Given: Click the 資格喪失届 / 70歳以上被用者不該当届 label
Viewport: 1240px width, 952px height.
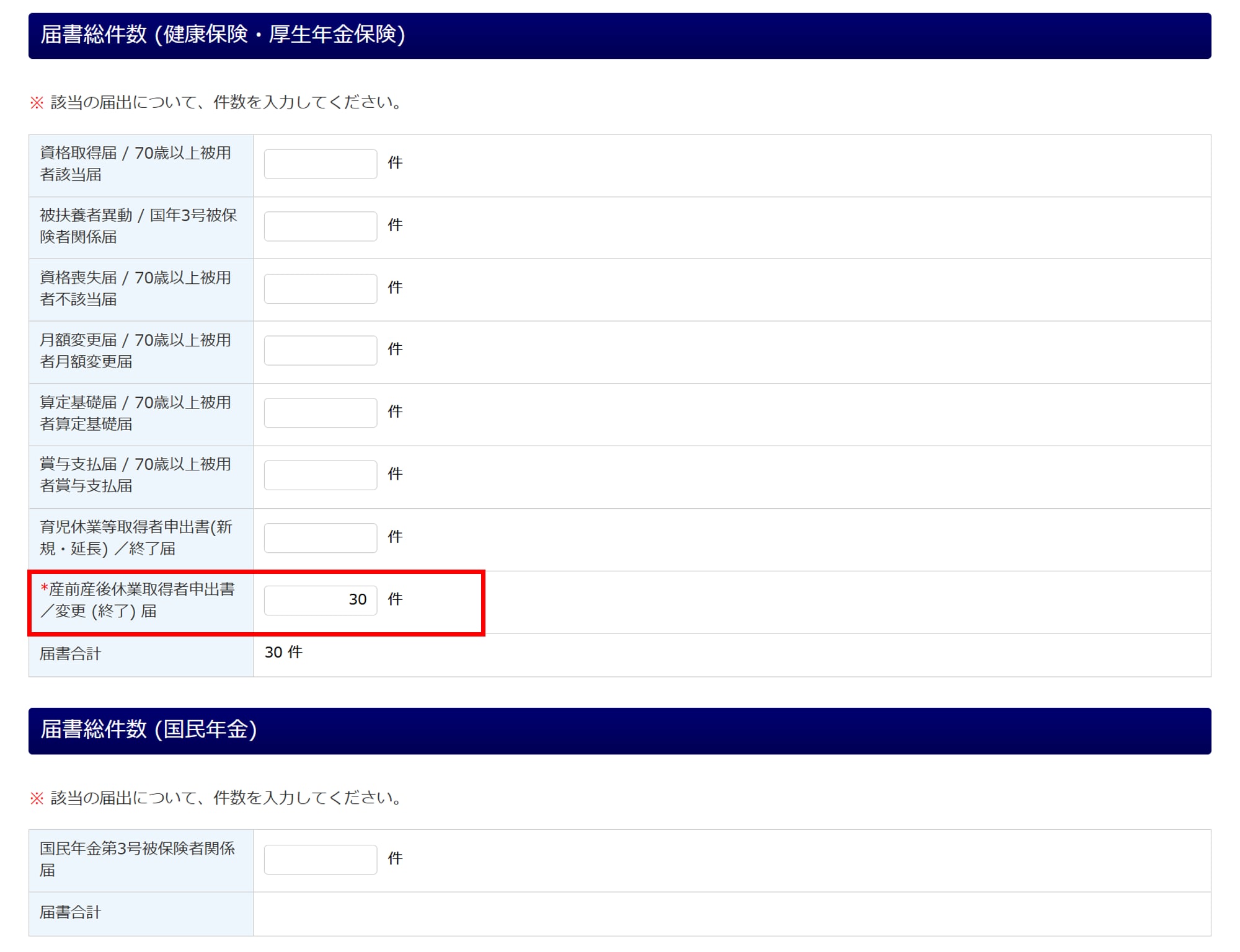Looking at the screenshot, I should click(x=135, y=288).
